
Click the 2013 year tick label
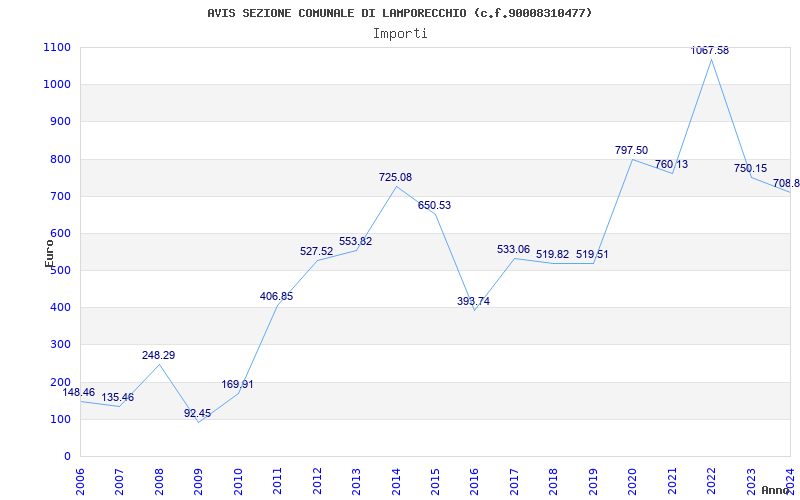point(356,482)
